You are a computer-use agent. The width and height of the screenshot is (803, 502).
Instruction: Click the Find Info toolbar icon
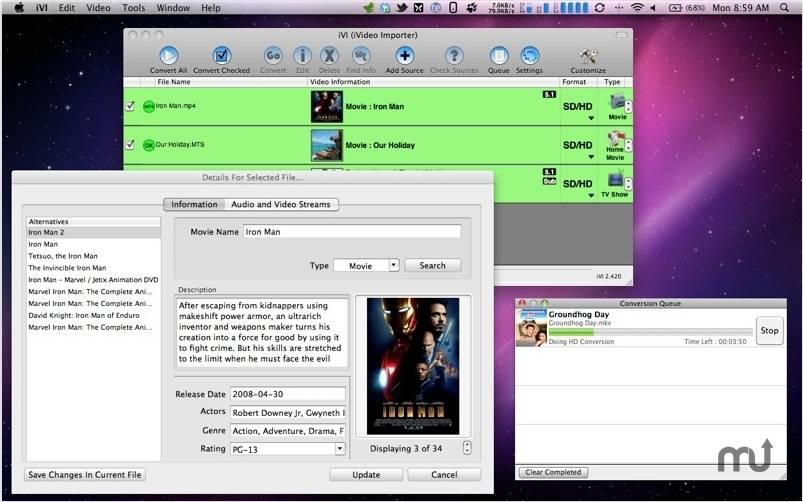(x=361, y=56)
